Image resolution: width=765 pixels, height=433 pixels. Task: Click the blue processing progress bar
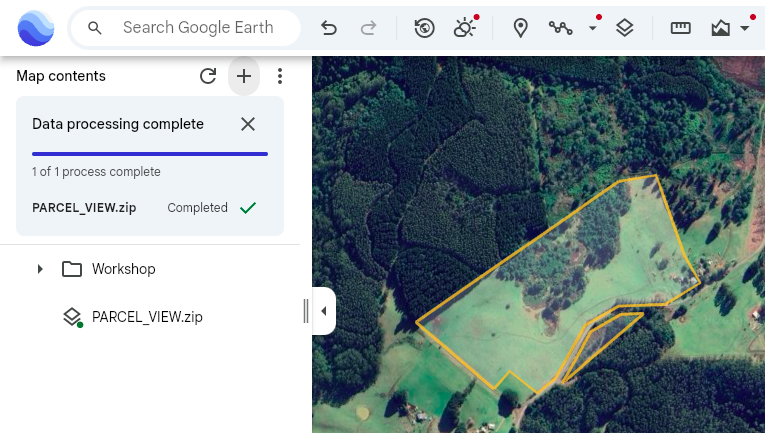pyautogui.click(x=150, y=154)
